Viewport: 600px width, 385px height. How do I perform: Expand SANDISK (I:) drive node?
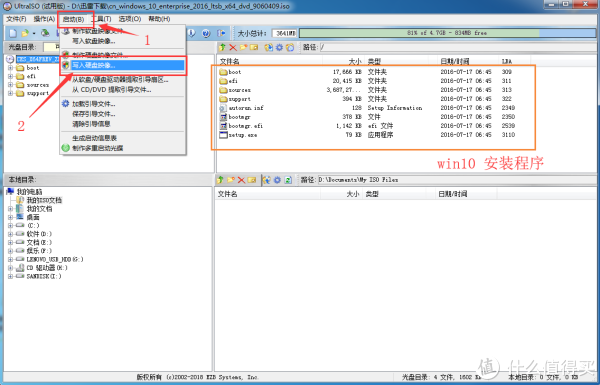10,276
